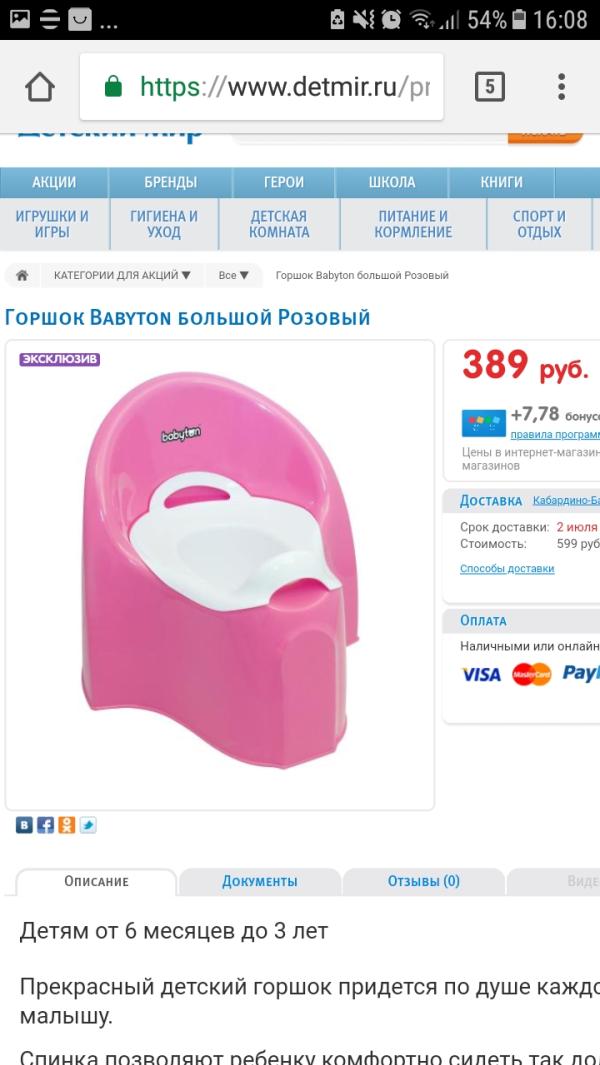This screenshot has height=1065, width=600.
Task: Click the Способы доставки link
Action: pyautogui.click(x=507, y=568)
